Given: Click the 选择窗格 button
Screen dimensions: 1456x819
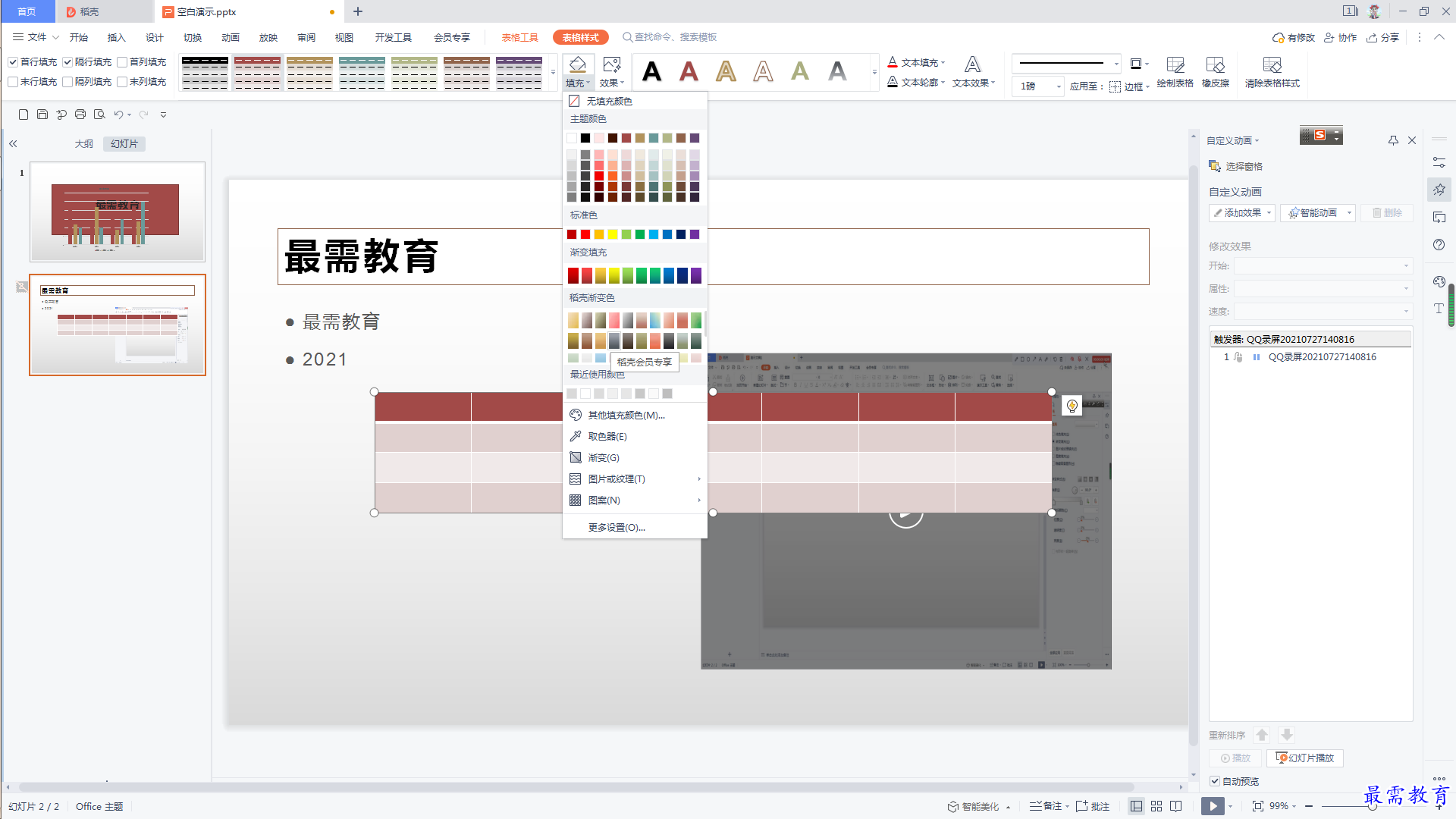Looking at the screenshot, I should pyautogui.click(x=1235, y=166).
